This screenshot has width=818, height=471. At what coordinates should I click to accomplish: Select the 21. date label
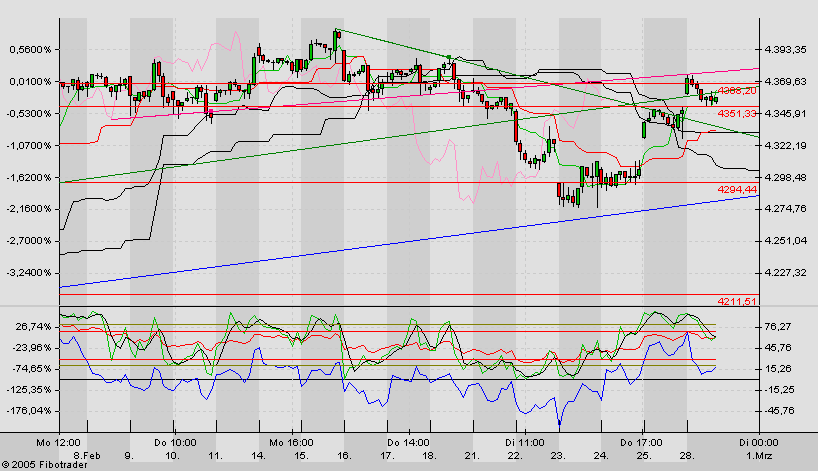(472, 455)
